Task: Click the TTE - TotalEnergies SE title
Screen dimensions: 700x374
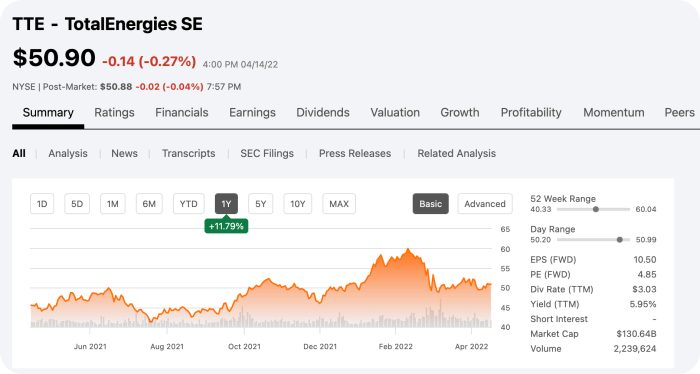Action: coord(108,24)
